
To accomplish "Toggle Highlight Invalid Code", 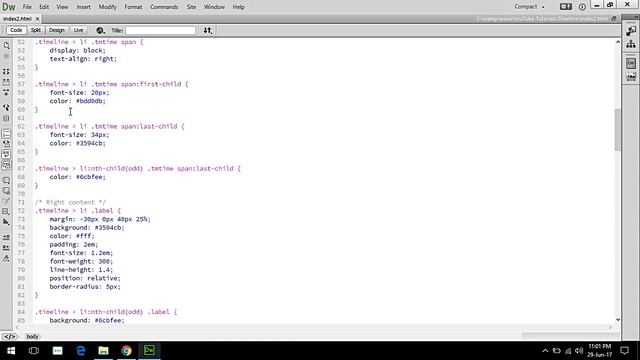I will [6, 144].
